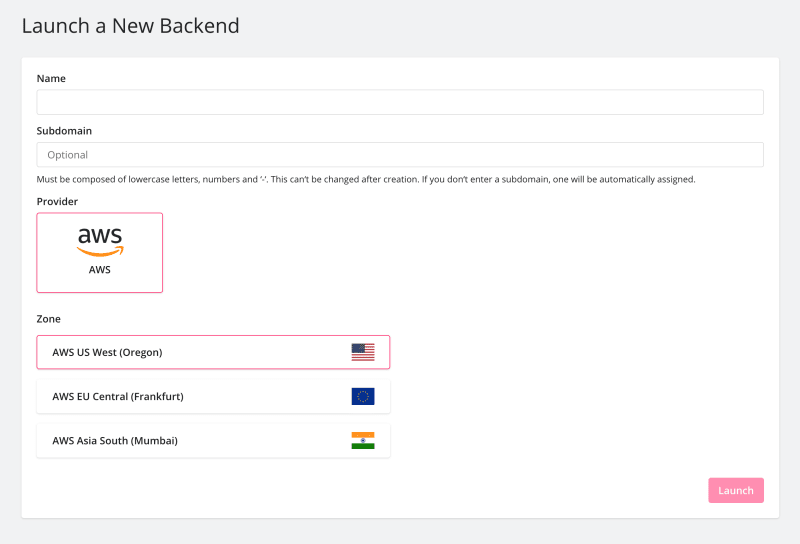
Task: Click the Zone section label
Action: 48,319
